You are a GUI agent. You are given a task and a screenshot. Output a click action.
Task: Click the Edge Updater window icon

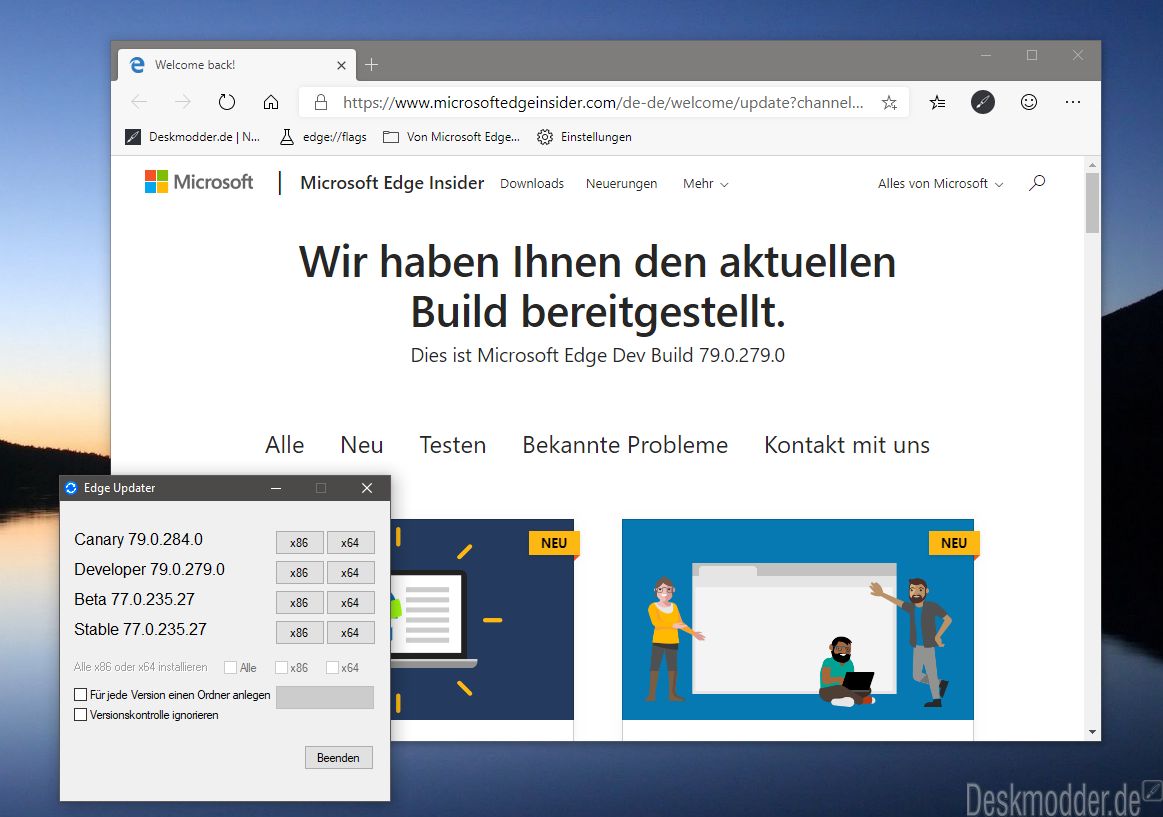71,488
